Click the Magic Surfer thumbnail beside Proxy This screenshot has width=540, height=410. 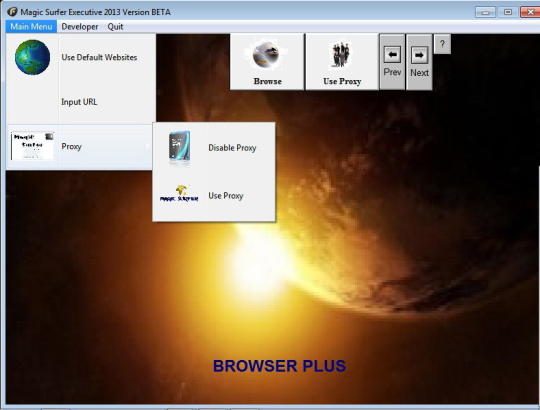pyautogui.click(x=32, y=146)
